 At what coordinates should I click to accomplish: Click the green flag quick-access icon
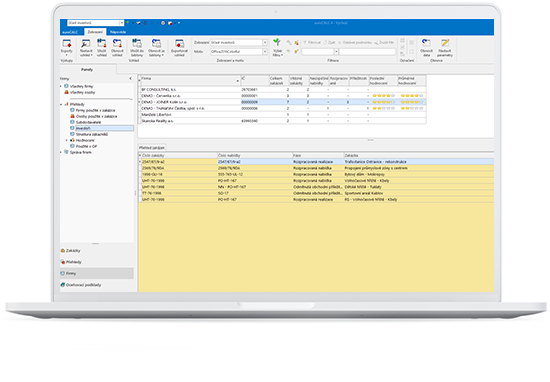tap(127, 23)
